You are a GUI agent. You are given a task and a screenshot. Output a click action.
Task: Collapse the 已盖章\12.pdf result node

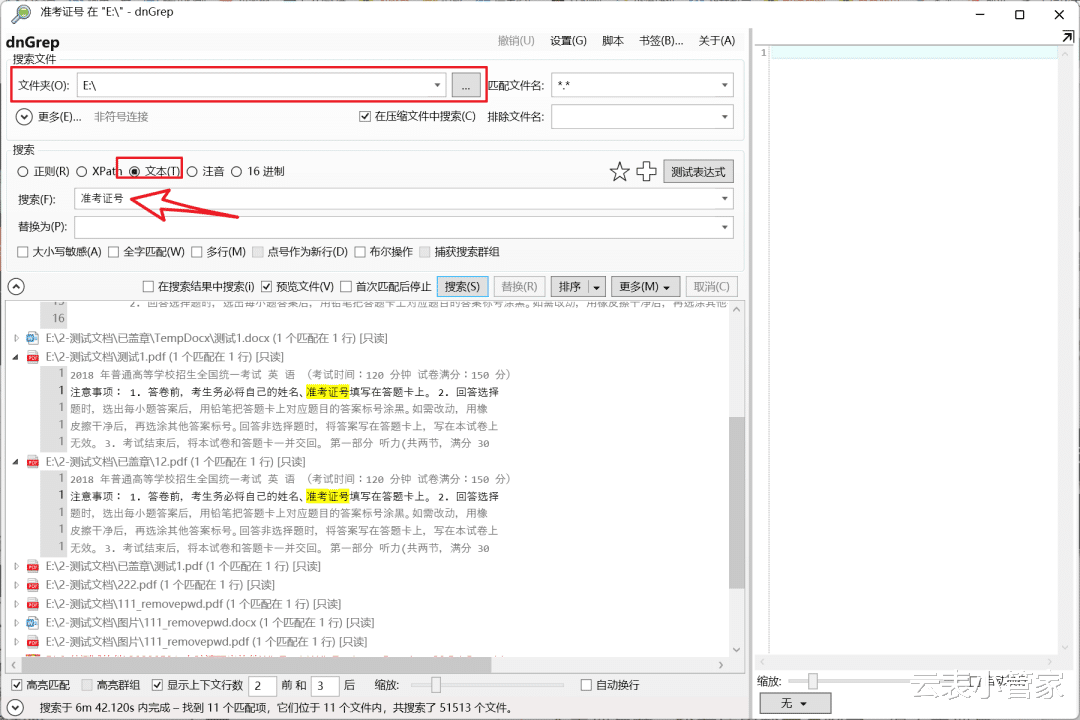15,462
